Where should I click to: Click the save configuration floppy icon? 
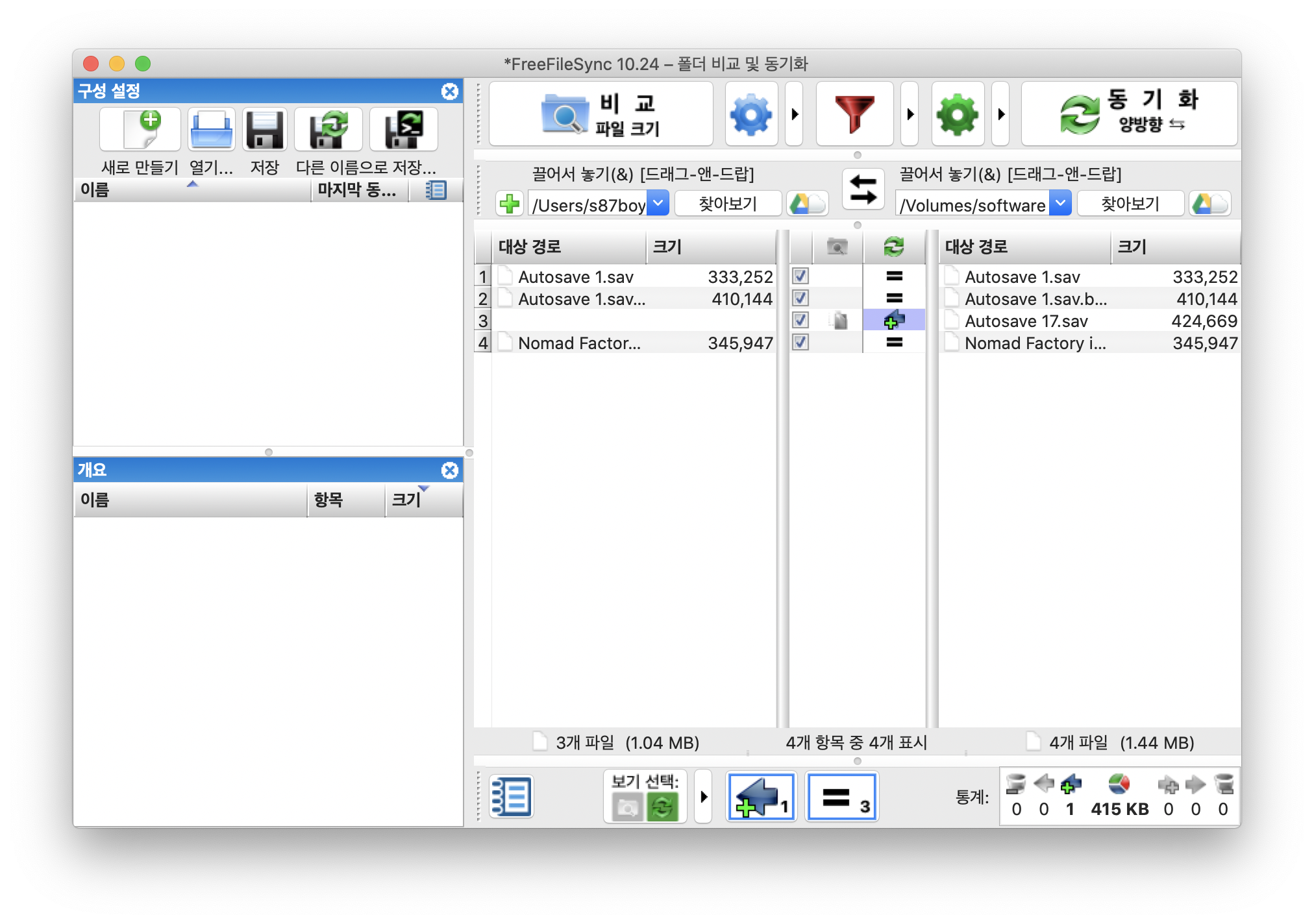[x=264, y=129]
